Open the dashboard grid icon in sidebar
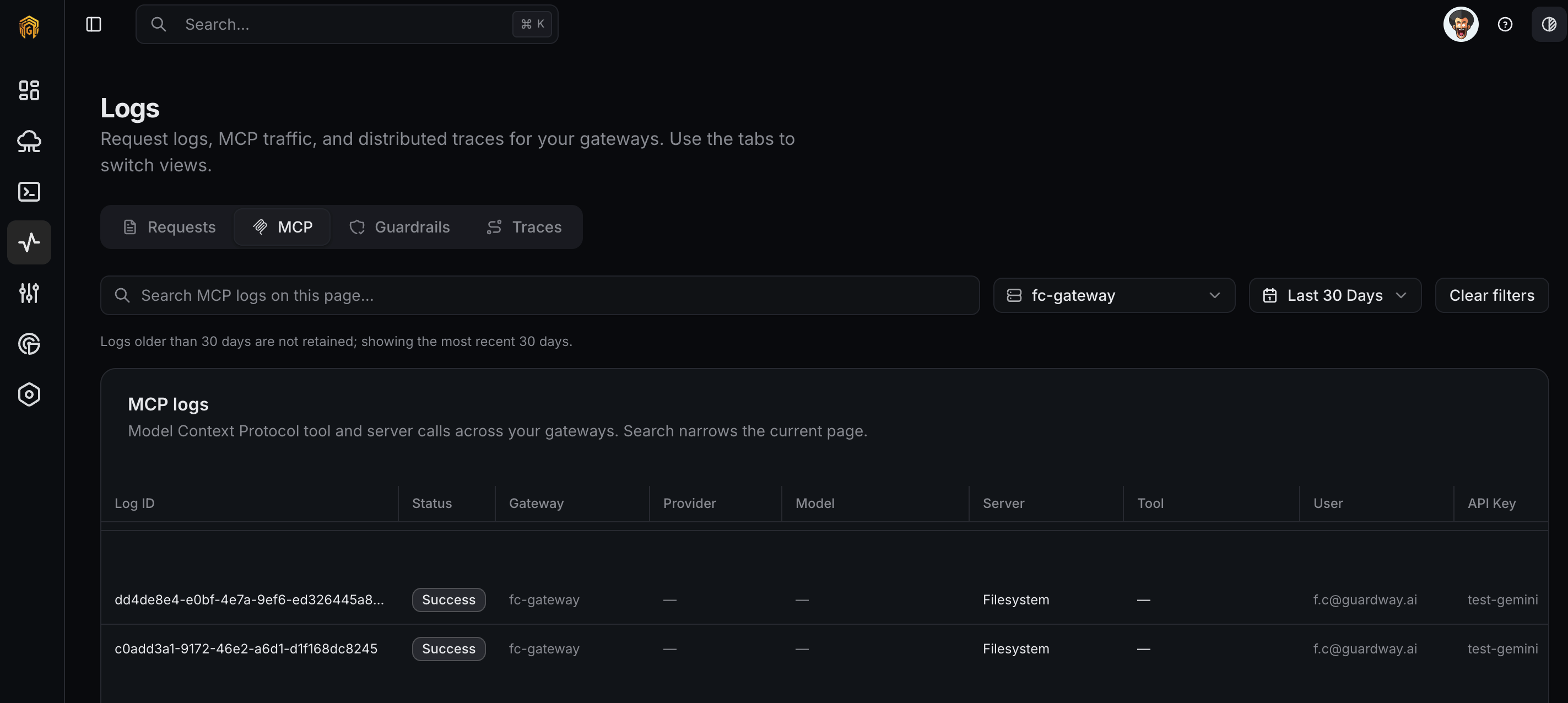Screen dimensions: 1568x703 point(29,91)
